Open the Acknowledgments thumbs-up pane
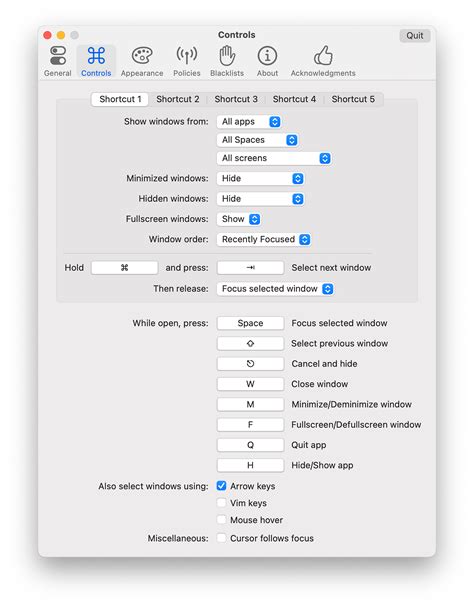The image size is (474, 607). click(323, 62)
